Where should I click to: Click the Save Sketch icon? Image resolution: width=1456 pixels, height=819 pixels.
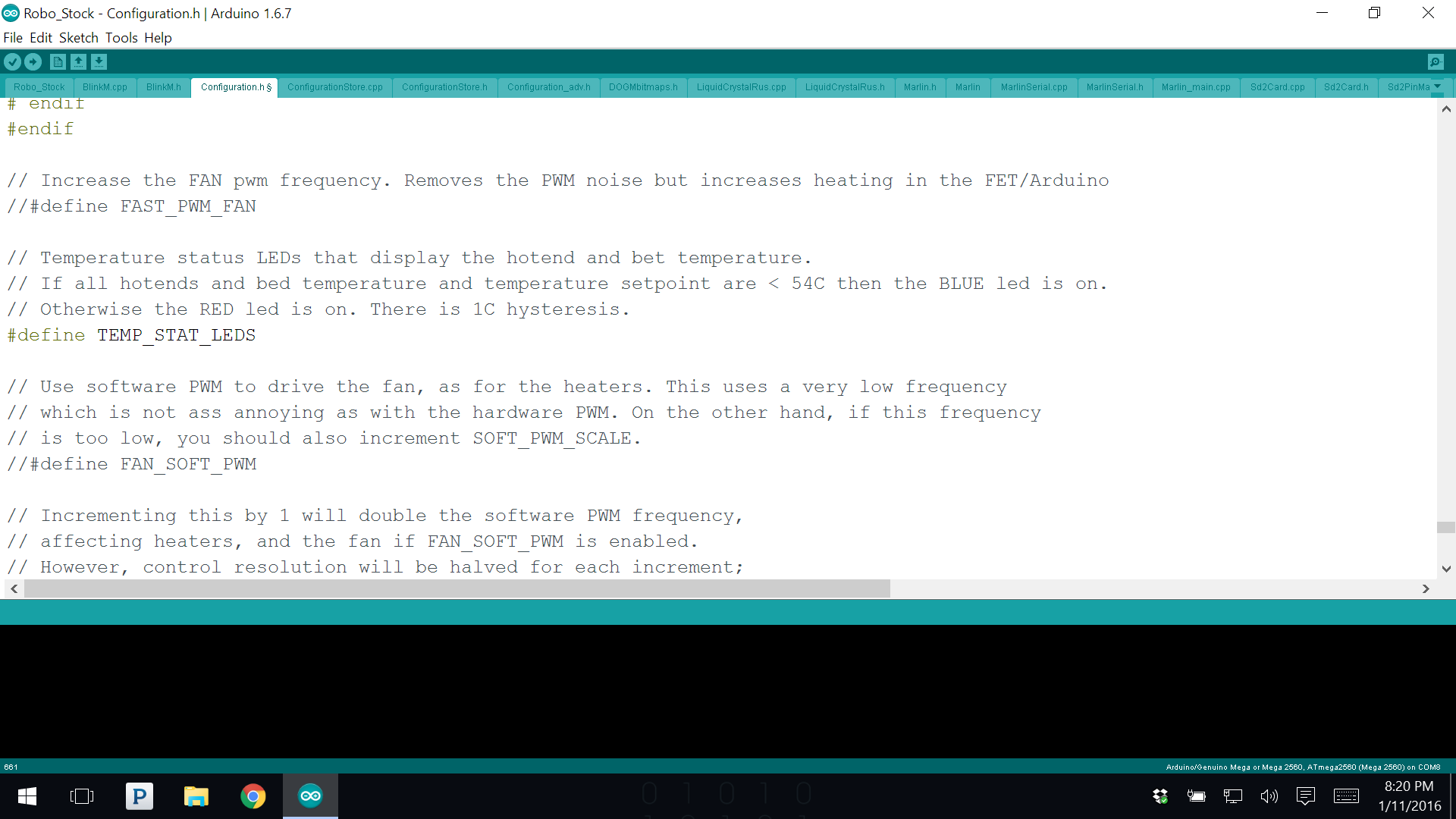[x=99, y=62]
